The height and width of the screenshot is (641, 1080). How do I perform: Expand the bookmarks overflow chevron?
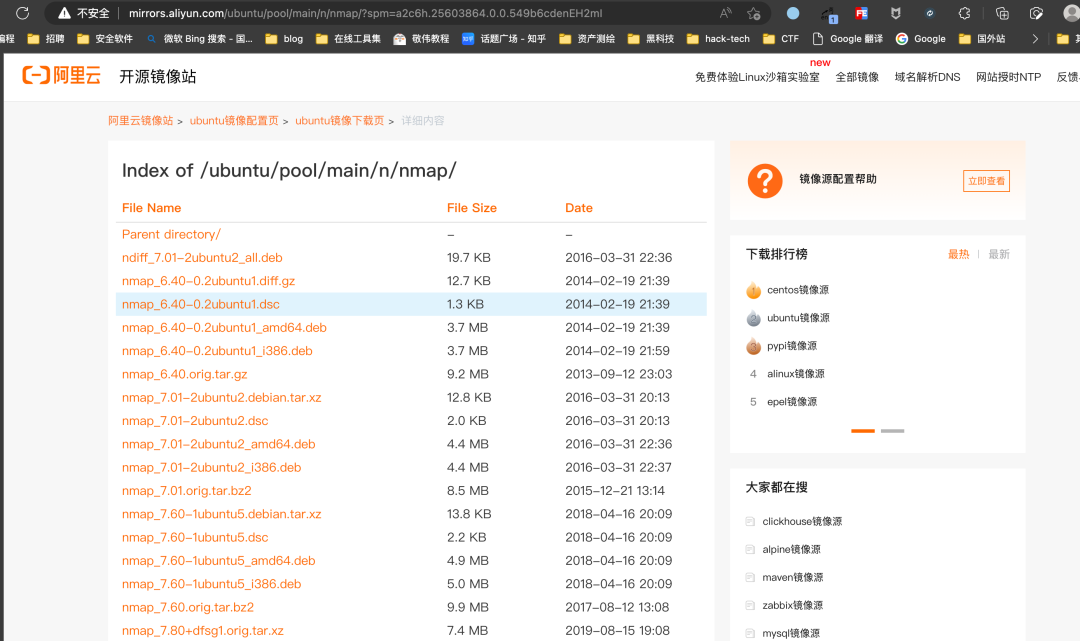(1035, 39)
